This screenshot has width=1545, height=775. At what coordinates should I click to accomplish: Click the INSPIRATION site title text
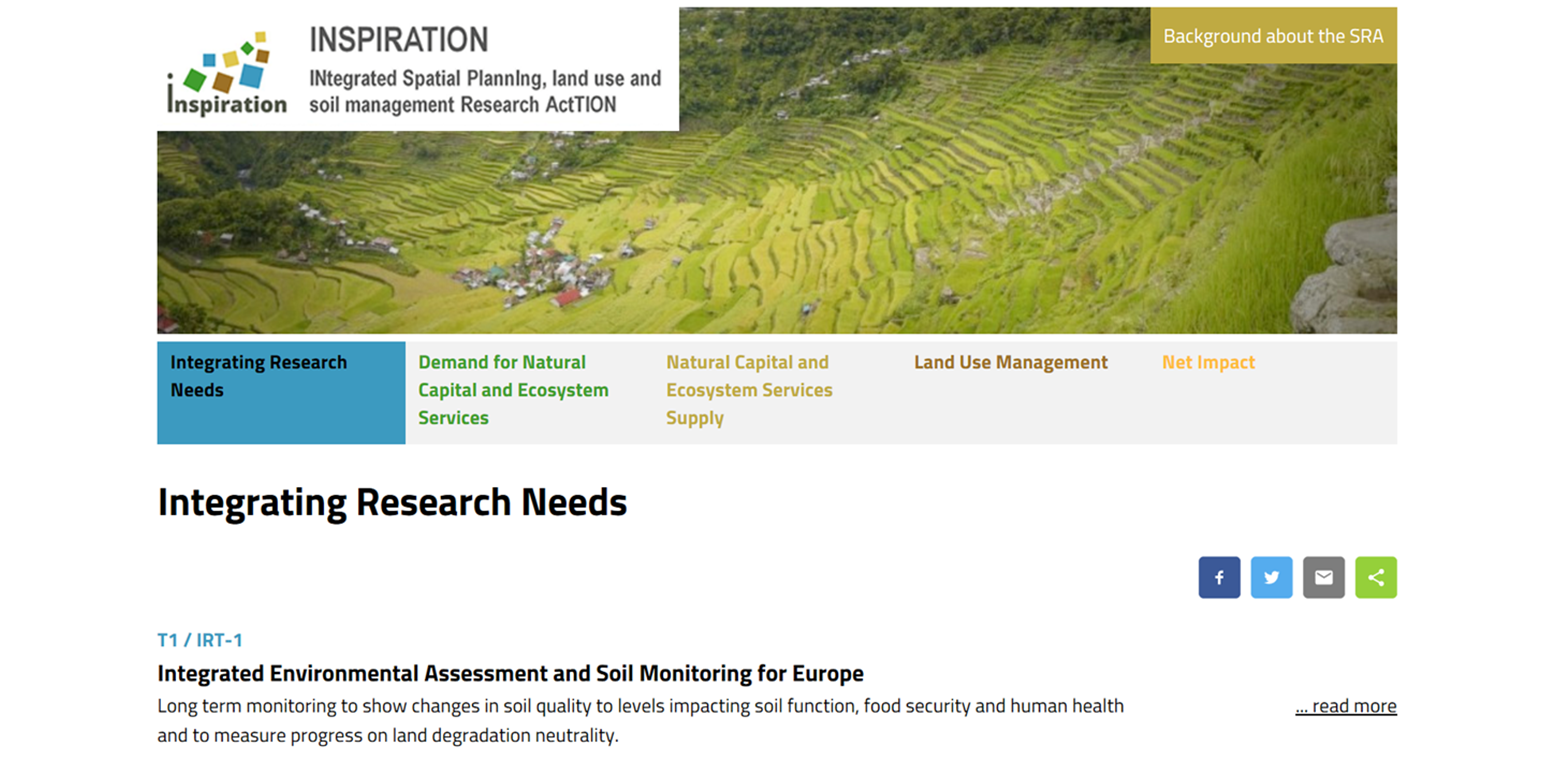click(398, 40)
